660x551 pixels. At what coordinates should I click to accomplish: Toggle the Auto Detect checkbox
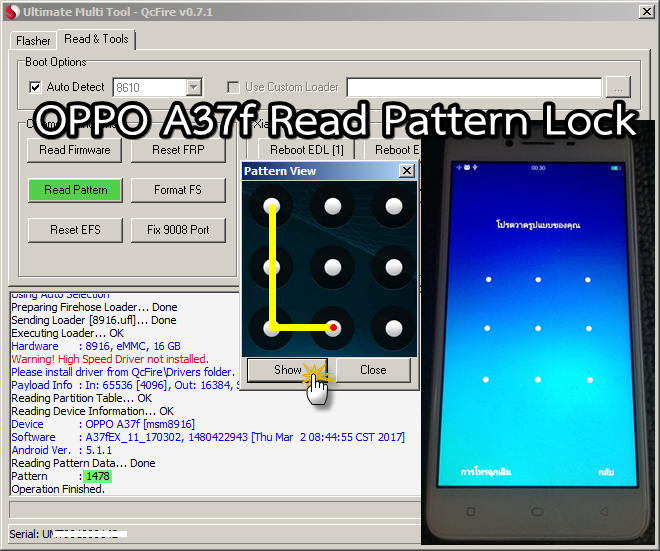tap(35, 87)
